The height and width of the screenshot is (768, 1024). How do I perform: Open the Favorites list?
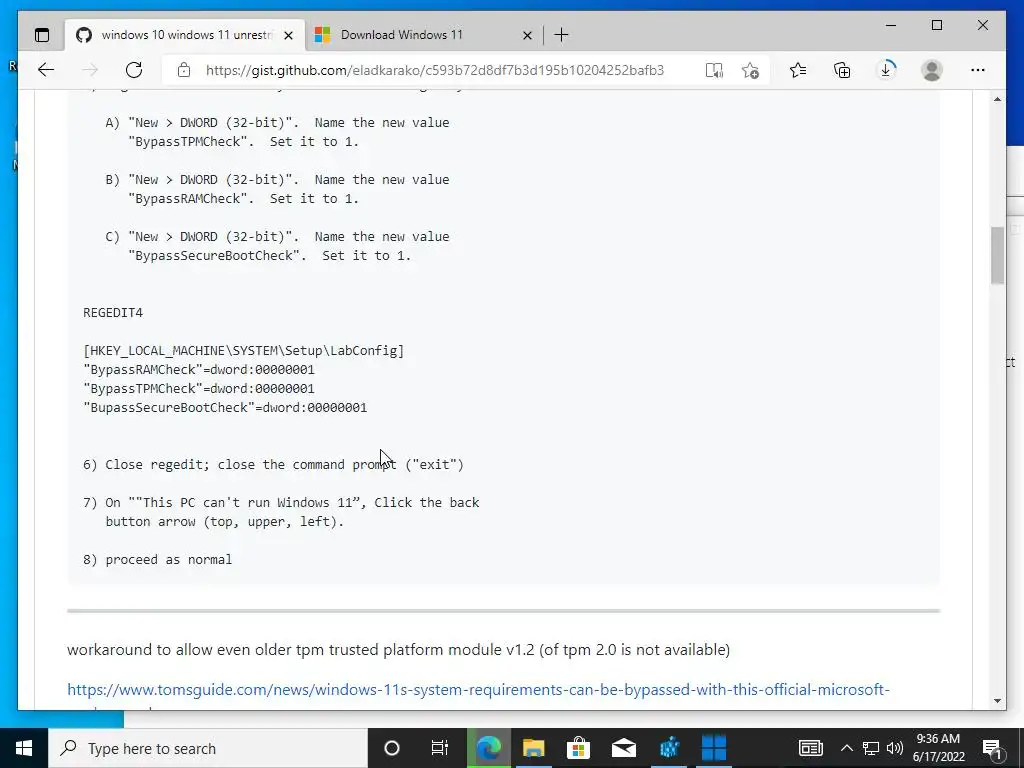coord(797,70)
